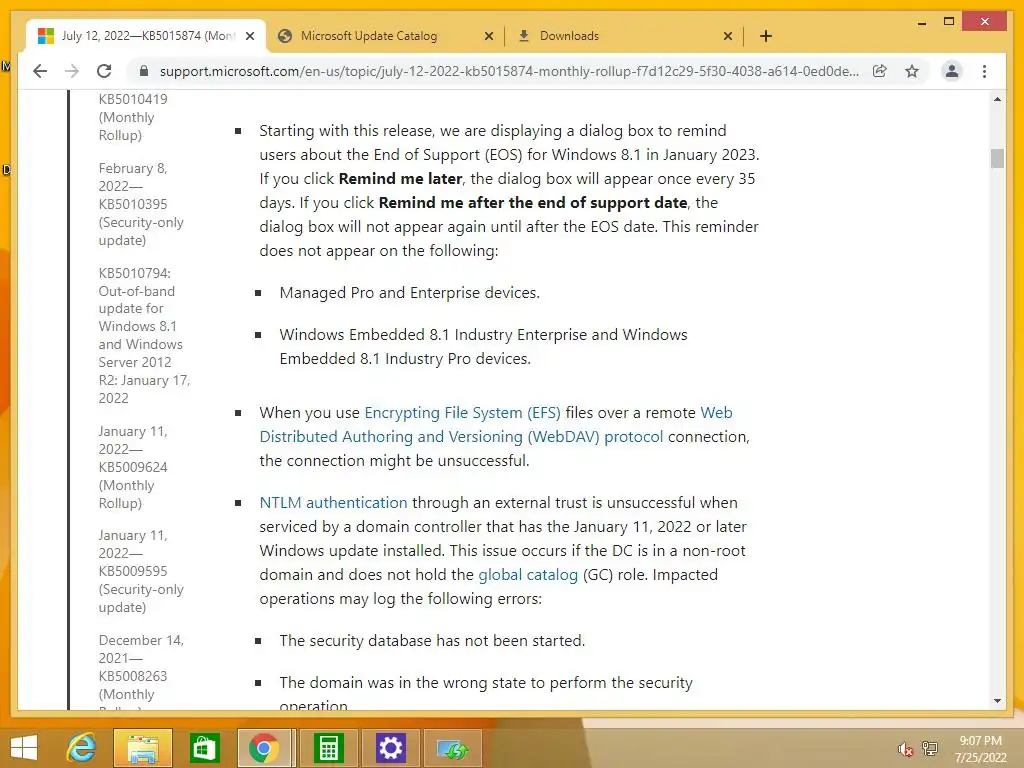The height and width of the screenshot is (768, 1024).
Task: Open January 11 KB5009595 Security-only link
Action: point(141,571)
